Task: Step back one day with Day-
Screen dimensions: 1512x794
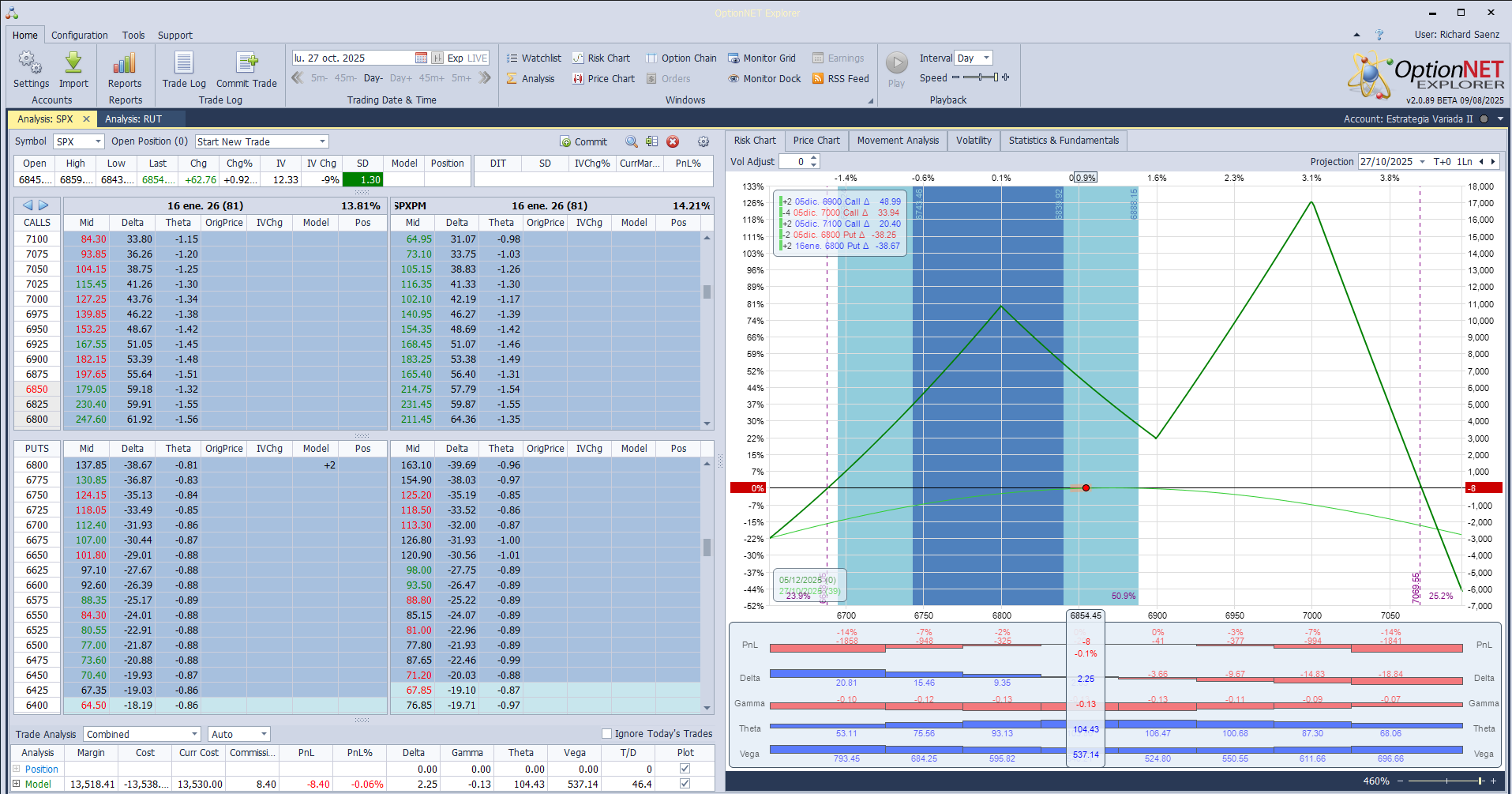Action: click(x=373, y=78)
